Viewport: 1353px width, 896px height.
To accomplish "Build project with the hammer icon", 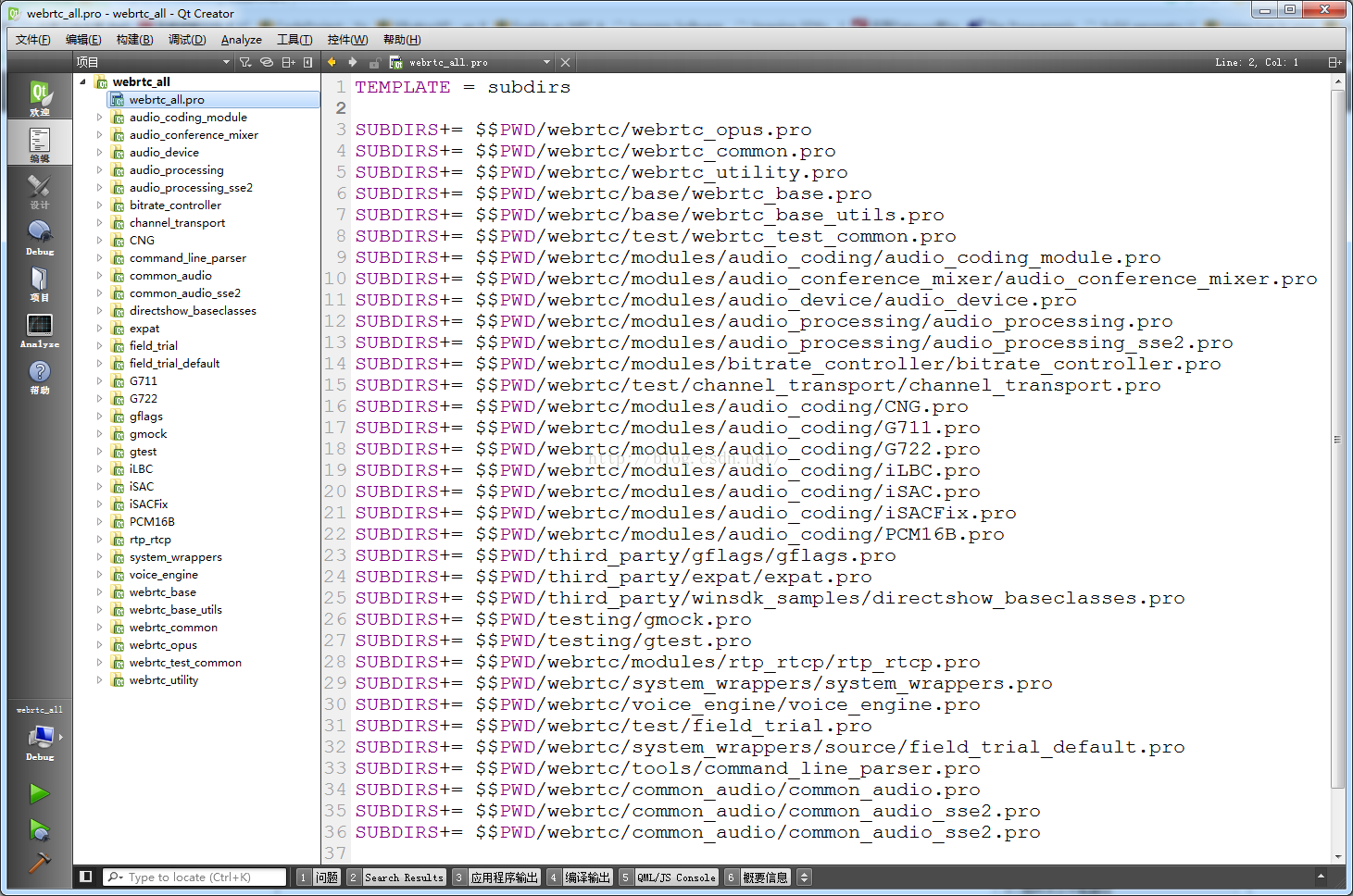I will tap(39, 863).
